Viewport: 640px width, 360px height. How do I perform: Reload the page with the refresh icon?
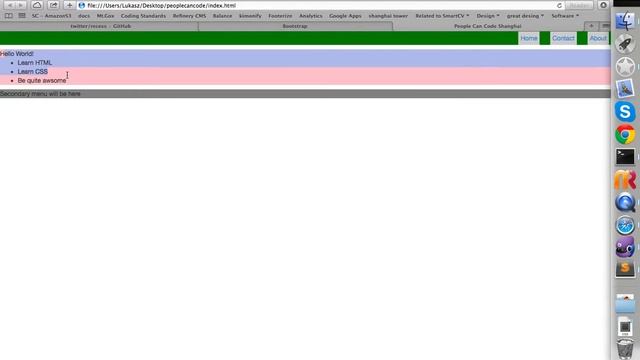pos(559,6)
